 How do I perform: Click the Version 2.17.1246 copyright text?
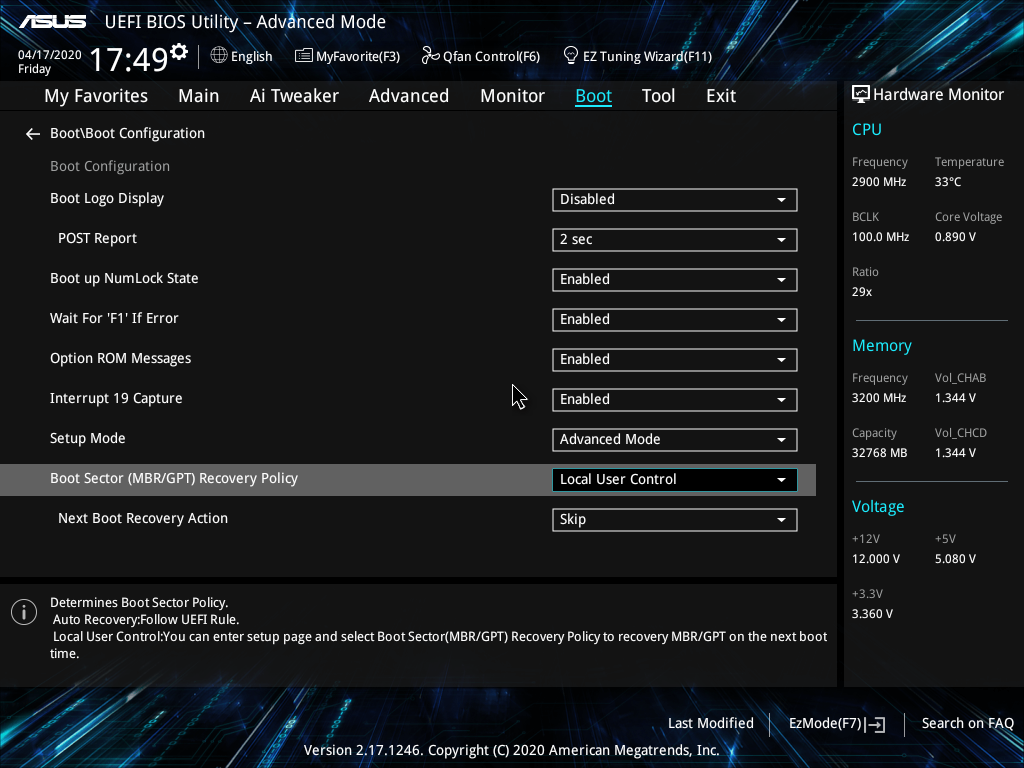tap(511, 750)
